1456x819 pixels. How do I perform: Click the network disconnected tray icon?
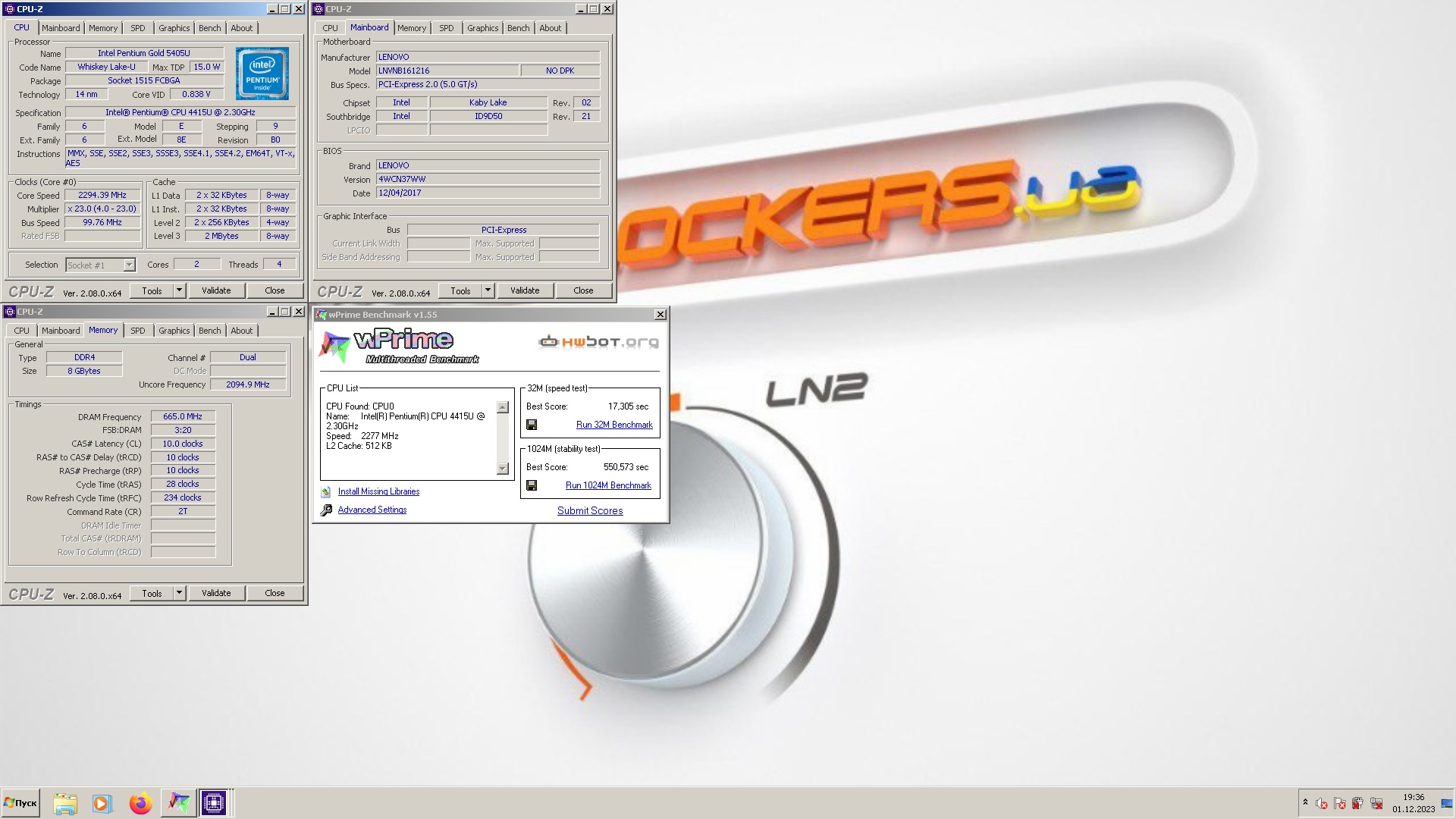click(1376, 804)
